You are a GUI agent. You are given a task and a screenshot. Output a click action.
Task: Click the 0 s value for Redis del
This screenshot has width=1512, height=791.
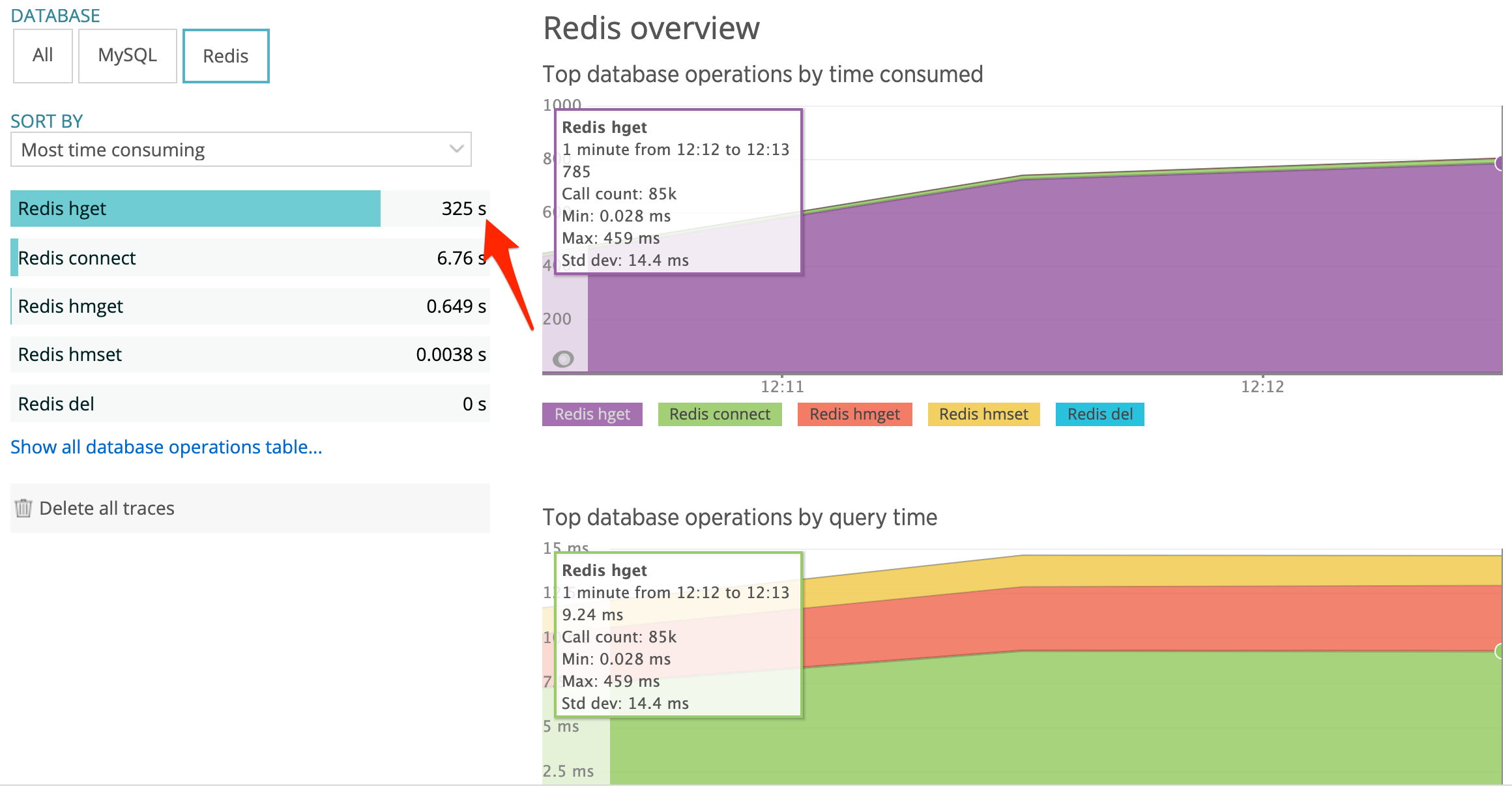(x=474, y=404)
